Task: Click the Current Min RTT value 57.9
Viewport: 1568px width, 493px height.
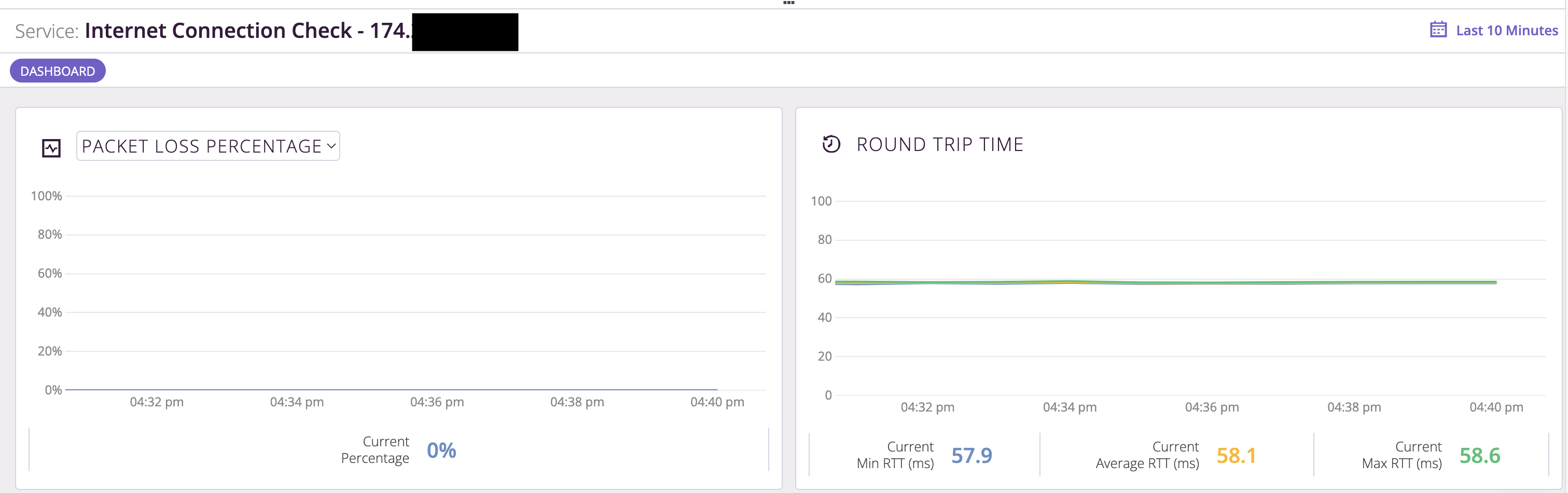Action: [x=971, y=455]
